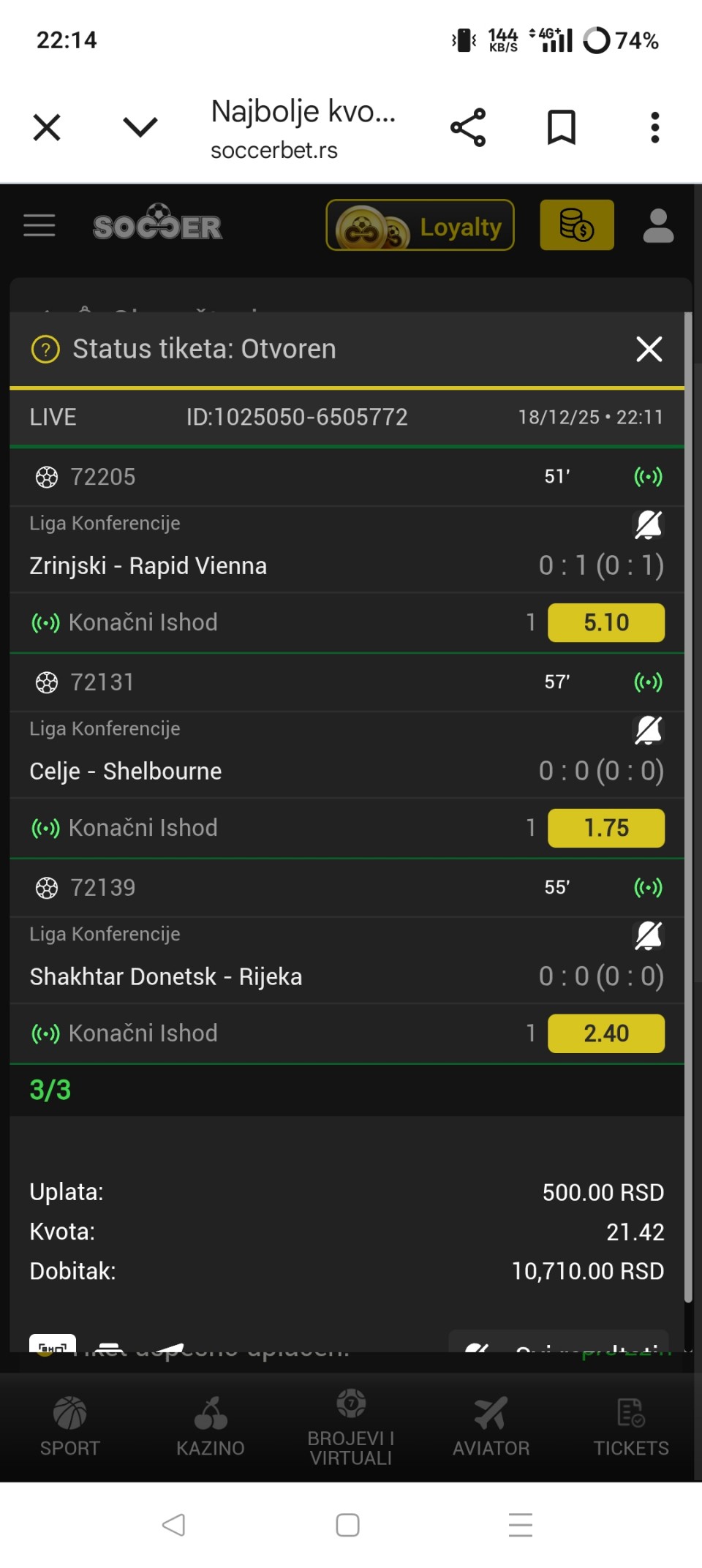Click the ticket panel scrollbar
The image size is (702, 1568).
pyautogui.click(x=687, y=804)
